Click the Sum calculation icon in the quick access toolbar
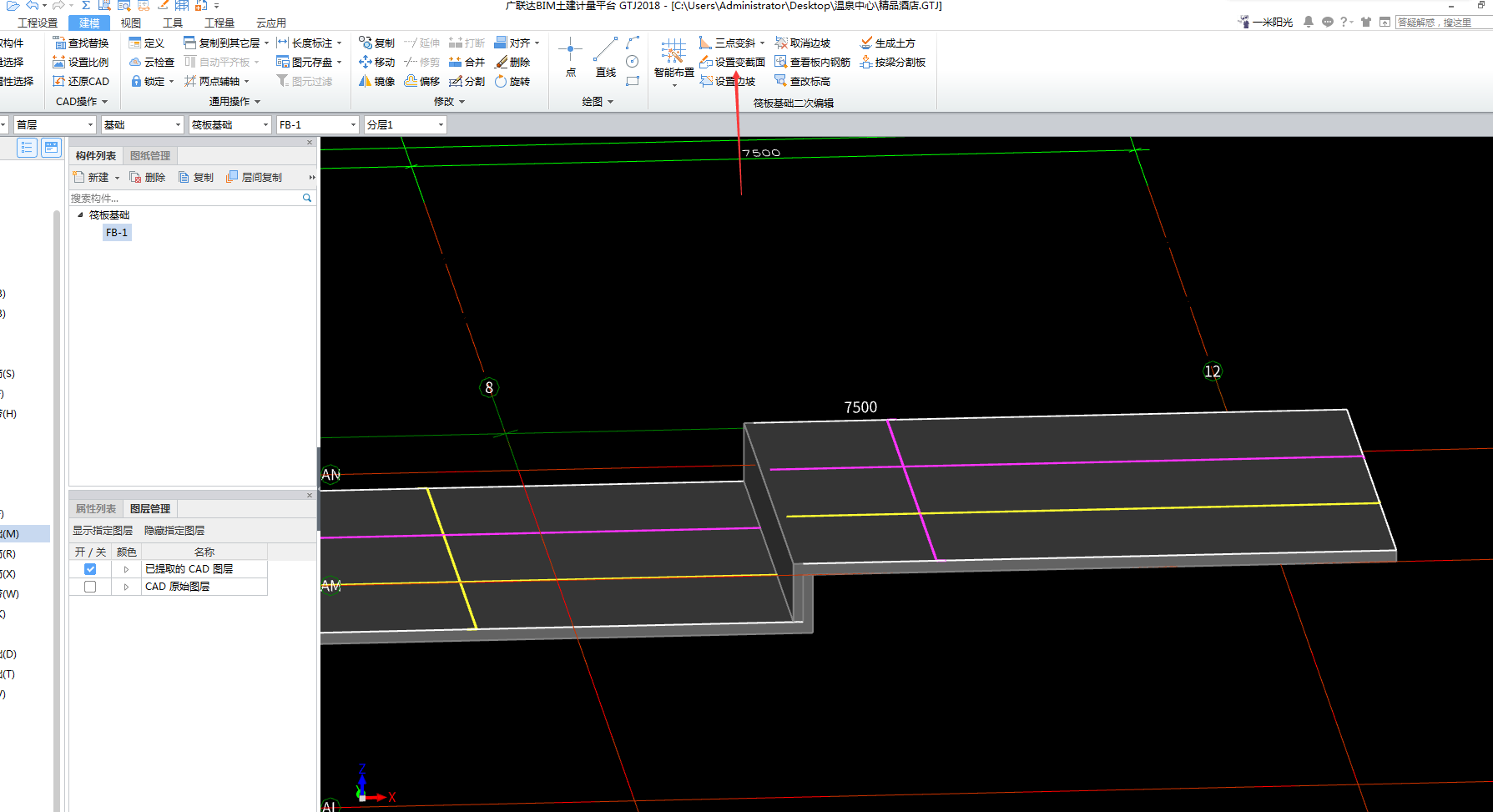Screen dimensions: 1493x812 86,5
